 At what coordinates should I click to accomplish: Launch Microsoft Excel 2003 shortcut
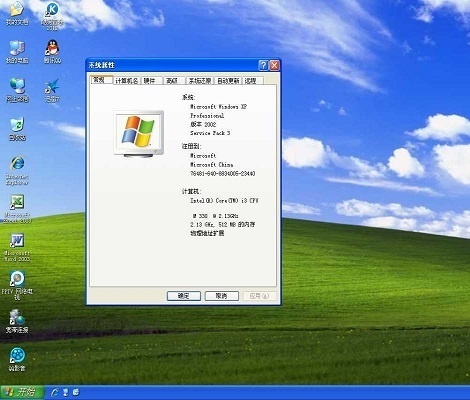click(x=17, y=209)
